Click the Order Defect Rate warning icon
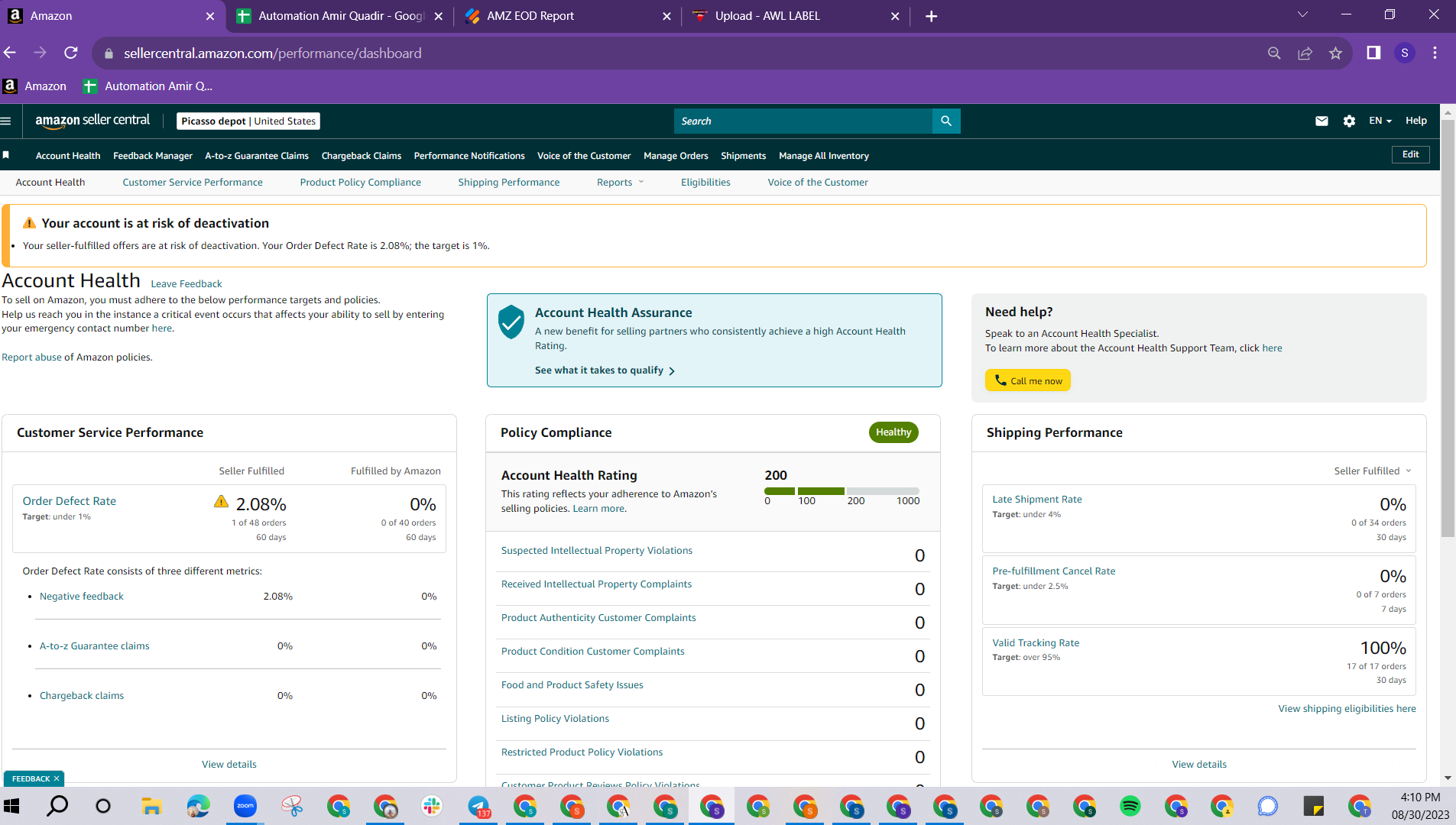1456x825 pixels. (221, 502)
